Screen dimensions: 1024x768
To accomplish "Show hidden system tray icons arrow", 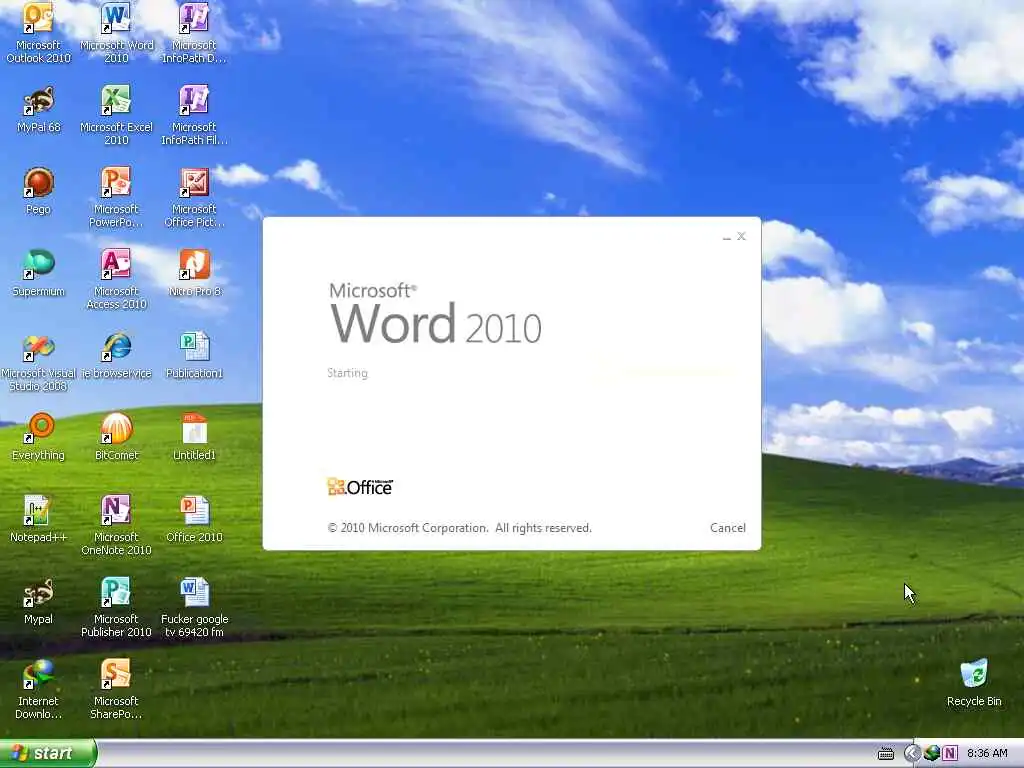I will pos(912,754).
